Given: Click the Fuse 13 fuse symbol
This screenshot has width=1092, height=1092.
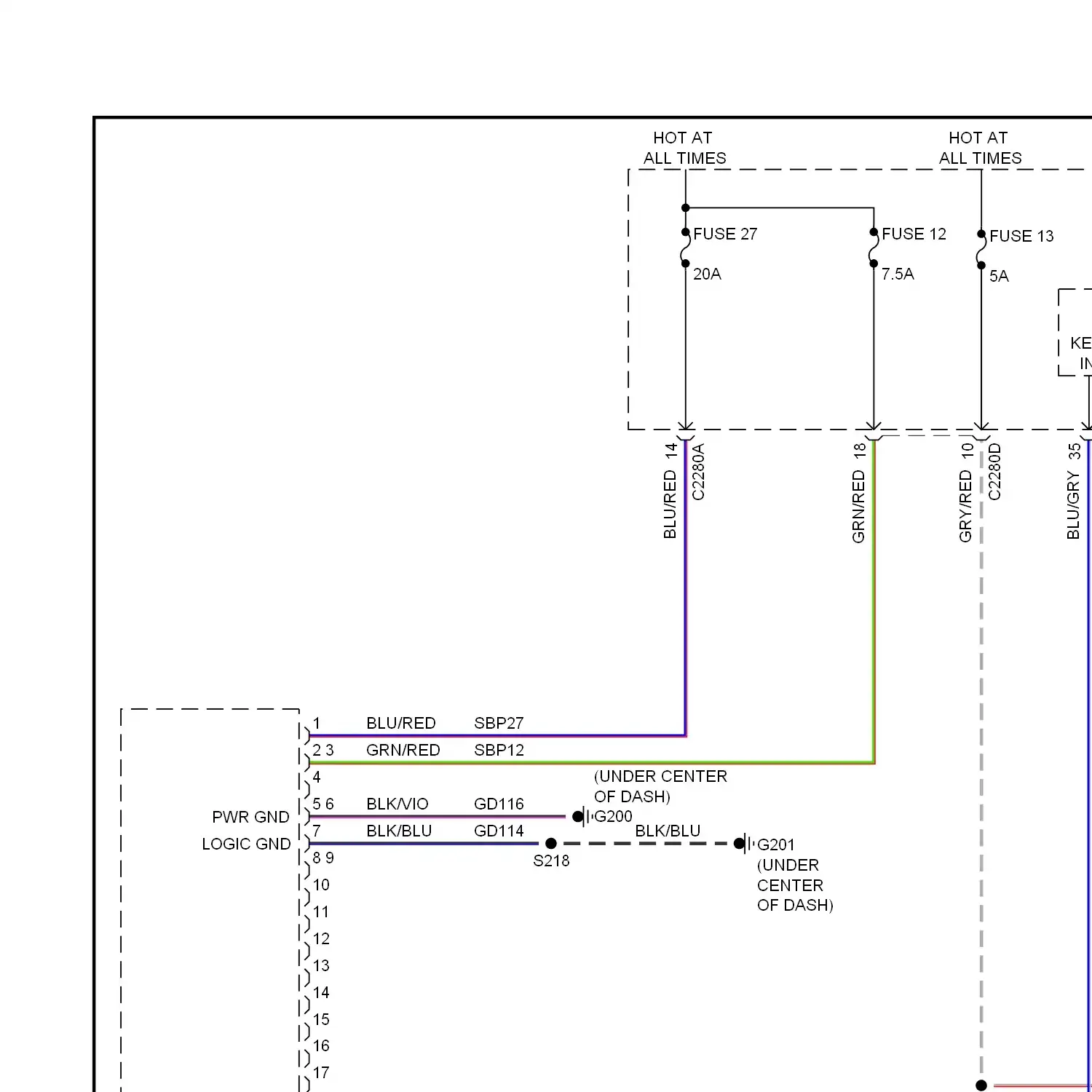Looking at the screenshot, I should [981, 250].
